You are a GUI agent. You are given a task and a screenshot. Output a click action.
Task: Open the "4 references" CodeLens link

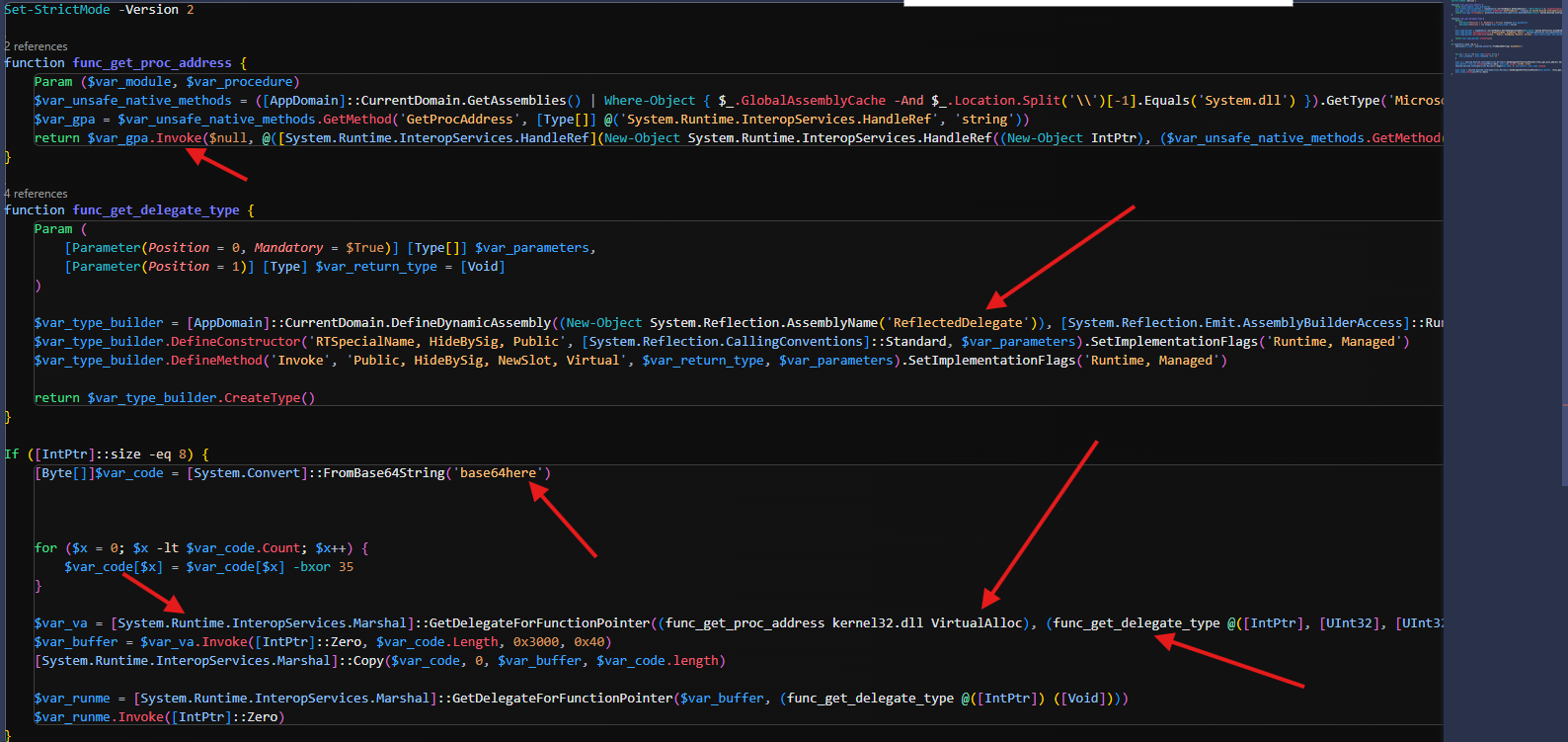click(x=36, y=194)
